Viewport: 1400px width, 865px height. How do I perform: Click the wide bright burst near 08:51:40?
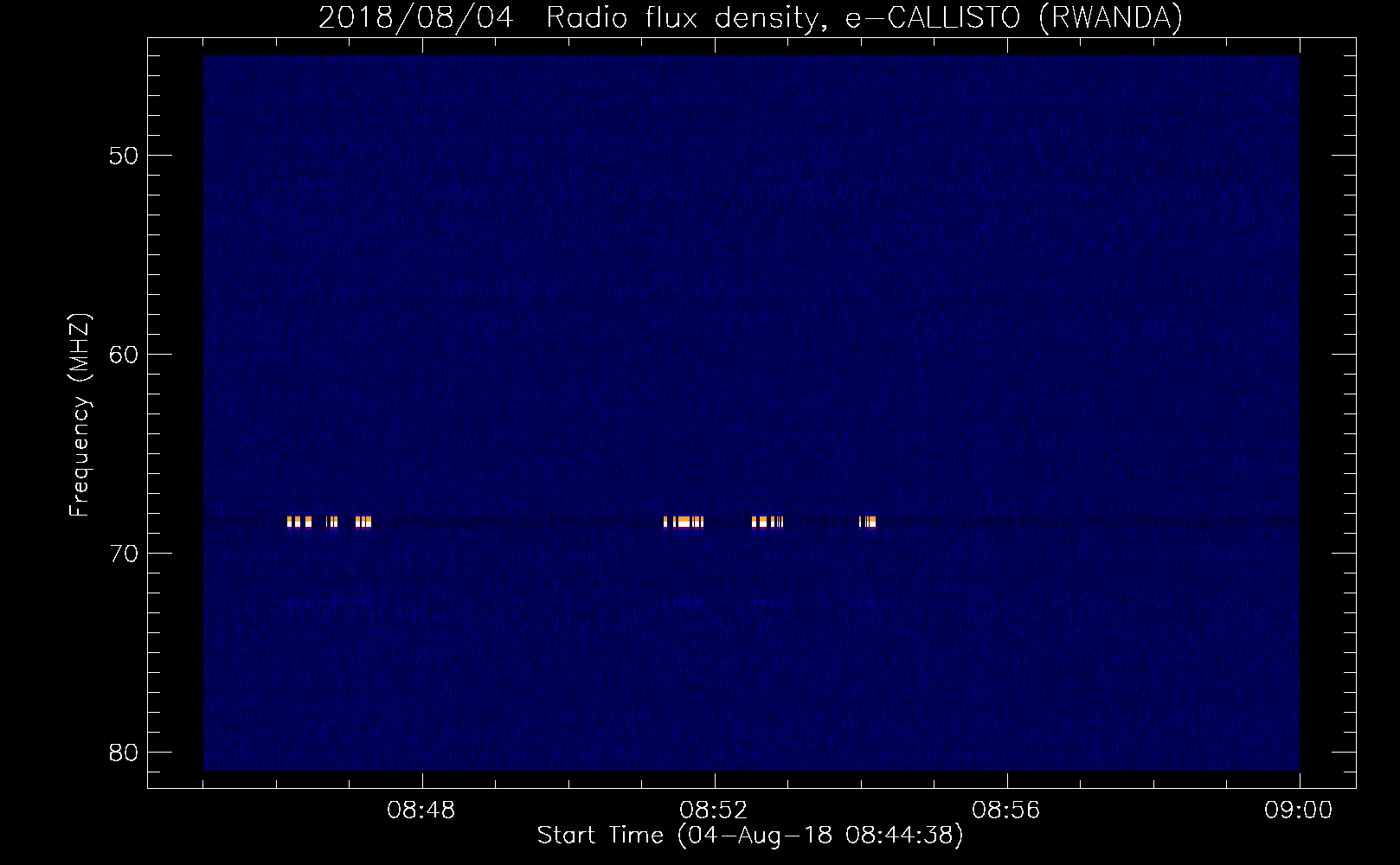(684, 522)
